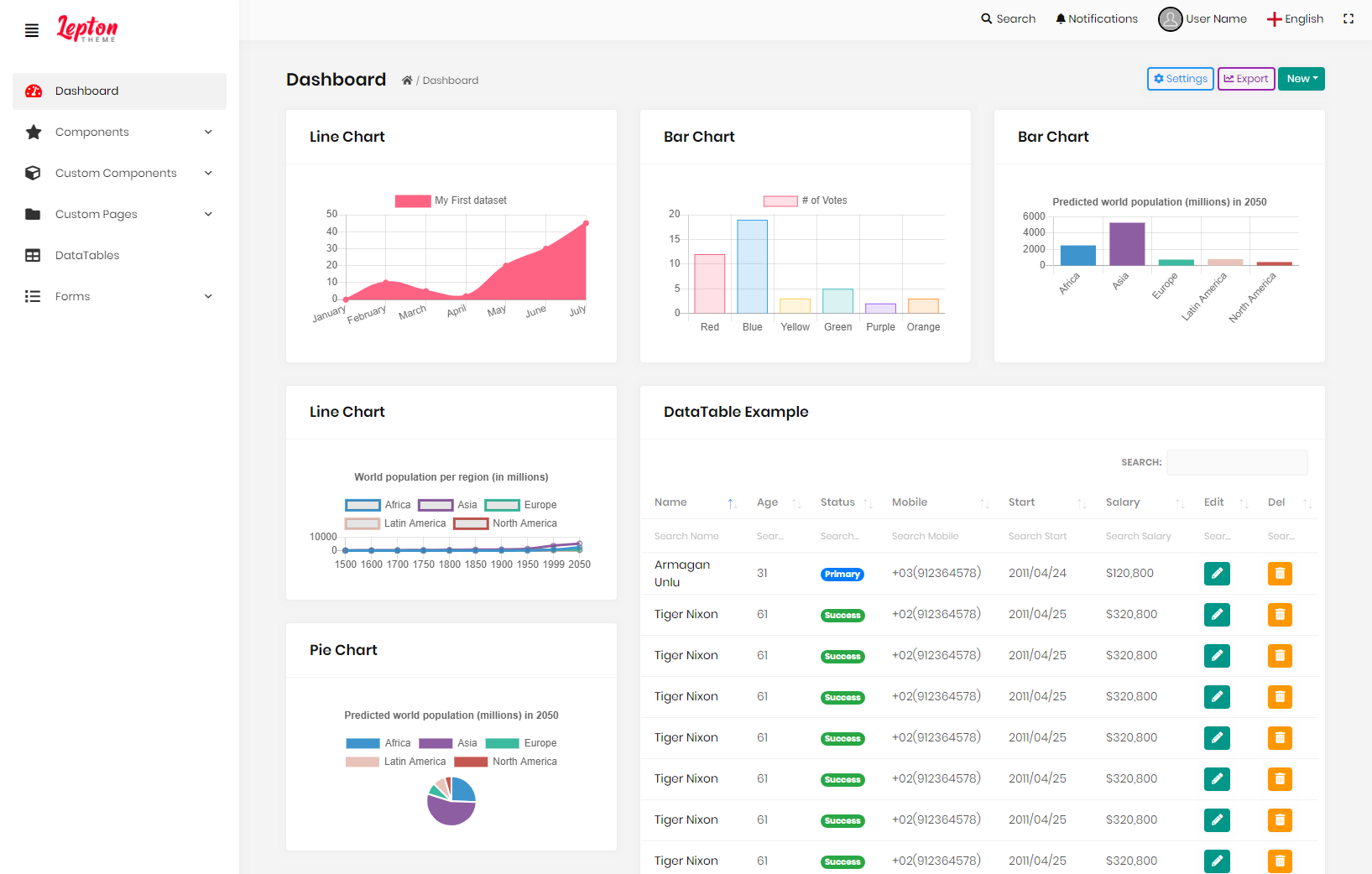Expand the Forms sidebar chevron
The width and height of the screenshot is (1372, 874).
point(208,296)
